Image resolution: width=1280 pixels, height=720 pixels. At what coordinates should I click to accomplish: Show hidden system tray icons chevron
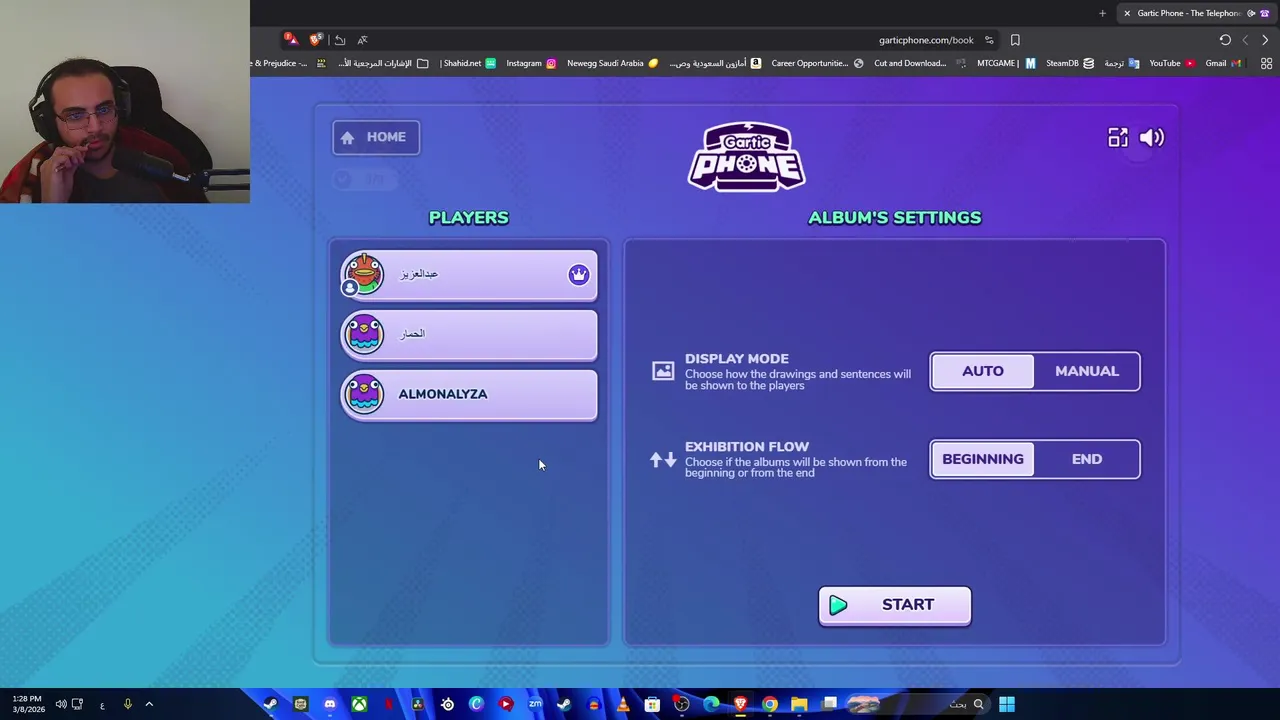(149, 704)
